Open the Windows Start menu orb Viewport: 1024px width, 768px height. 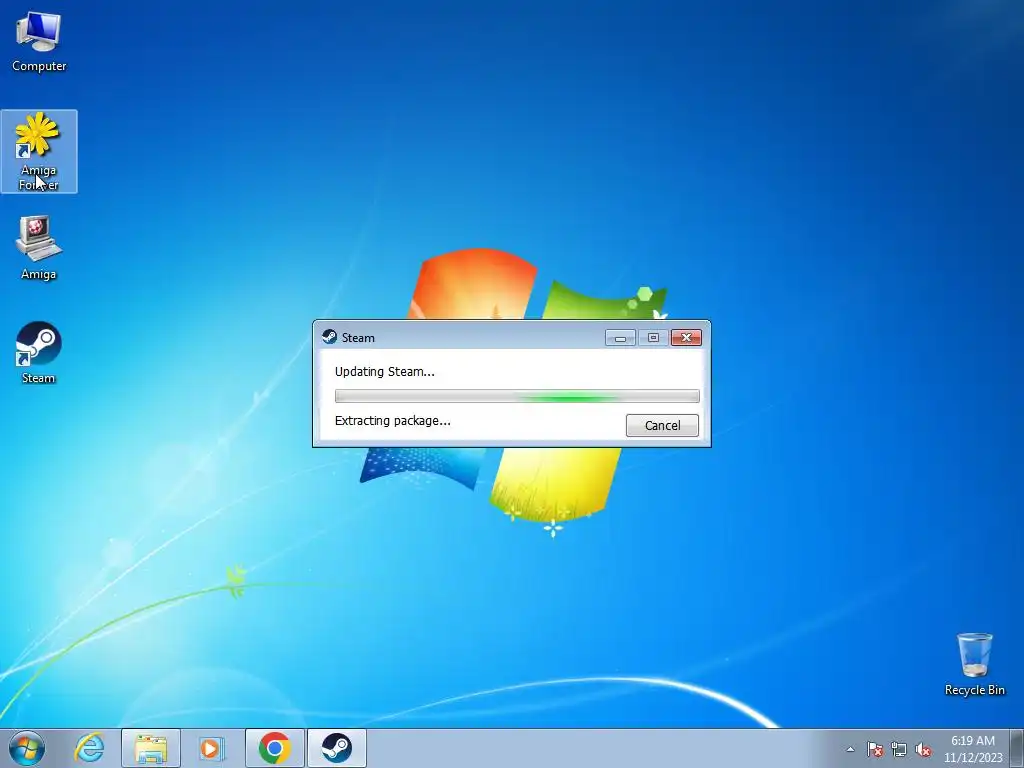pyautogui.click(x=27, y=748)
